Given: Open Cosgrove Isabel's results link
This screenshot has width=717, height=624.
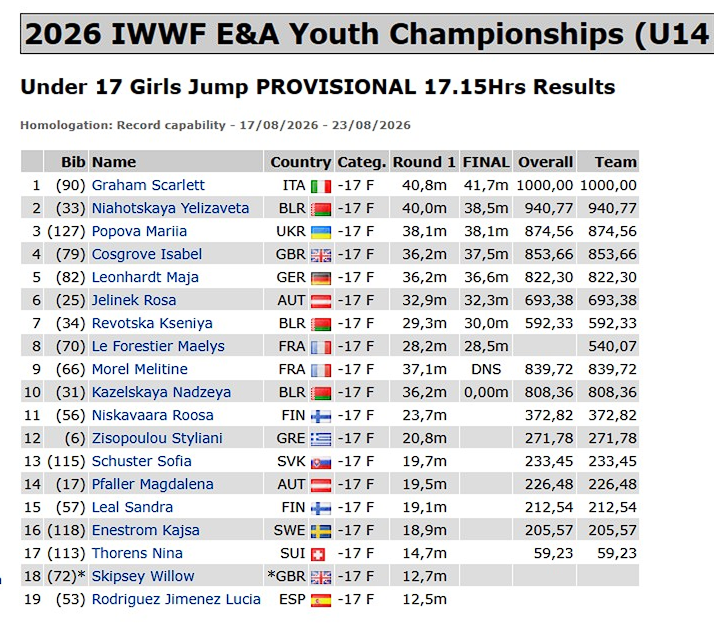Looking at the screenshot, I should coord(147,254).
